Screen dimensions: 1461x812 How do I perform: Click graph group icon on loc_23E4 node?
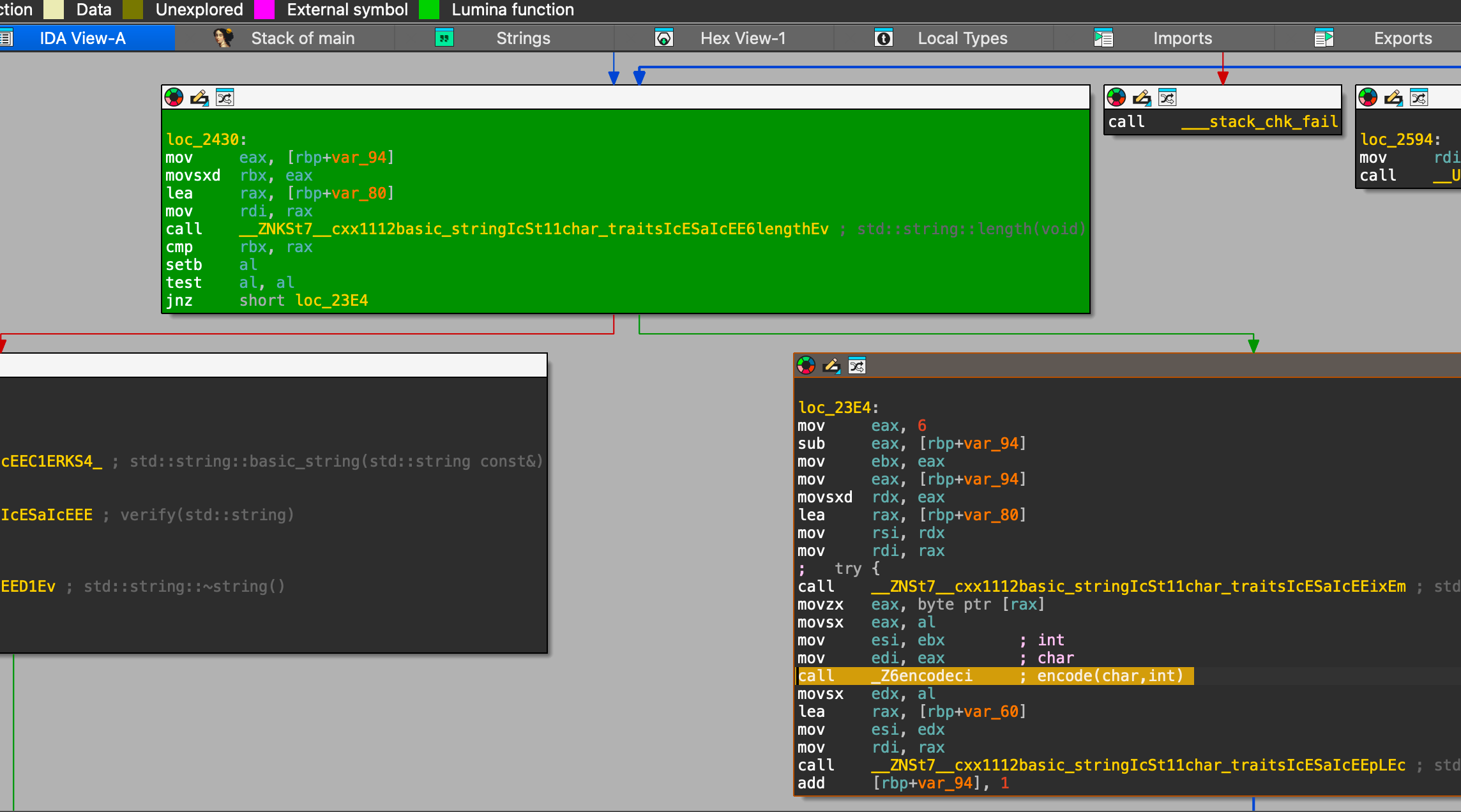click(857, 366)
